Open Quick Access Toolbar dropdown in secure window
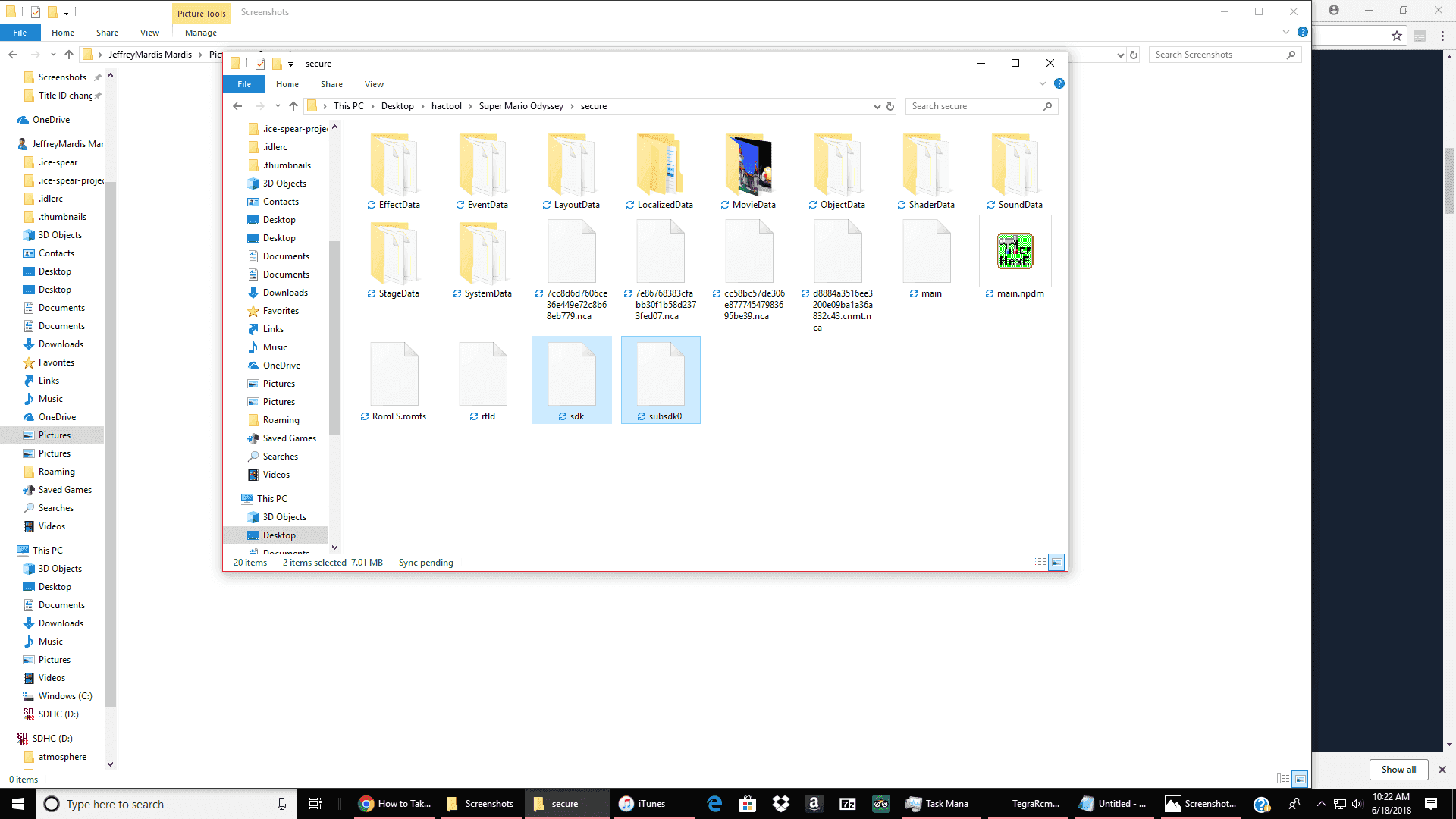Viewport: 1456px width, 819px height. [x=290, y=64]
